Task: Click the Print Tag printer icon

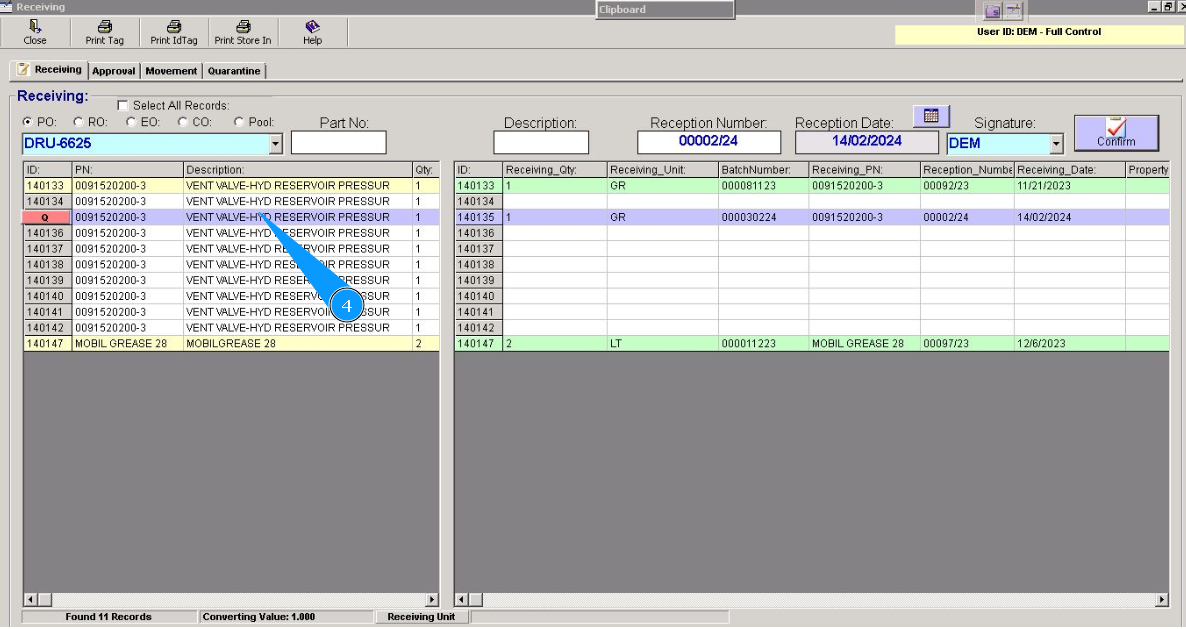Action: pos(104,27)
